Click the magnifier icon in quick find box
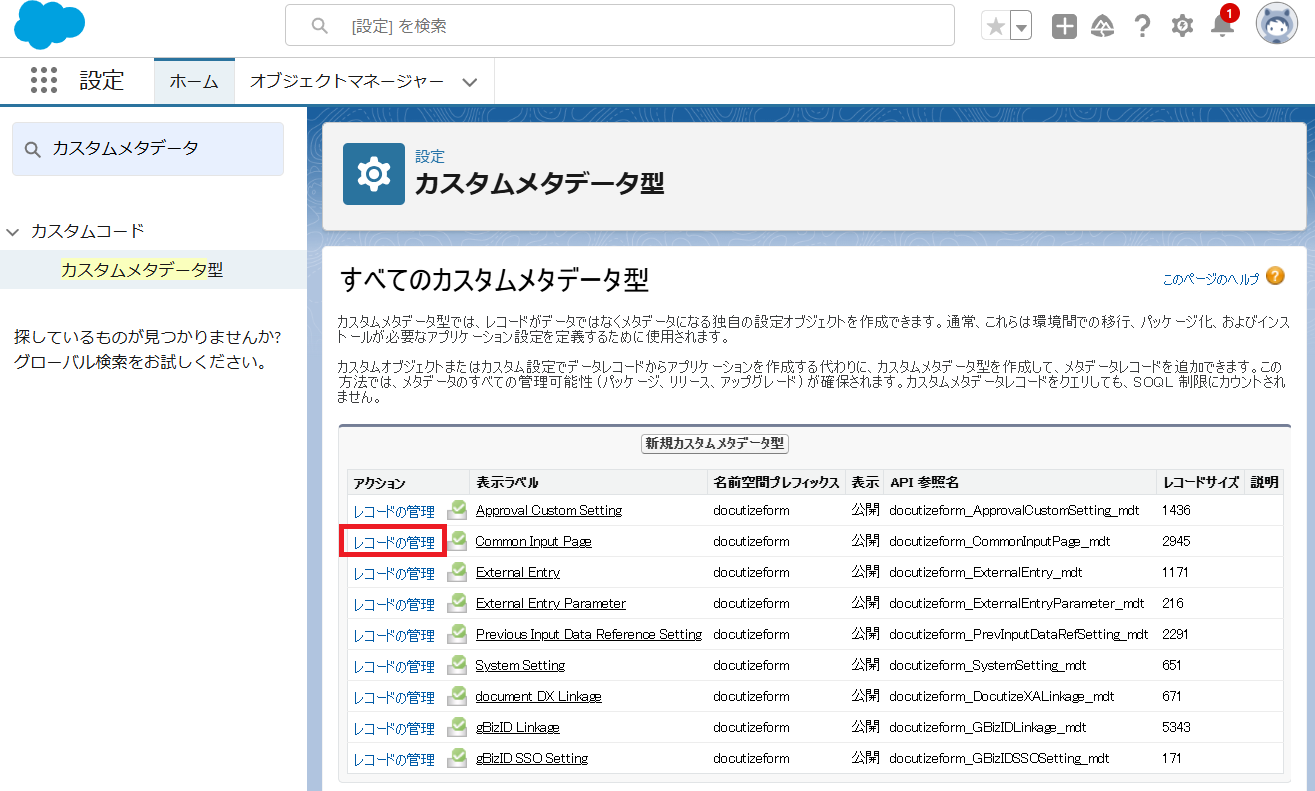Screen dimensions: 1315x791 [33, 149]
